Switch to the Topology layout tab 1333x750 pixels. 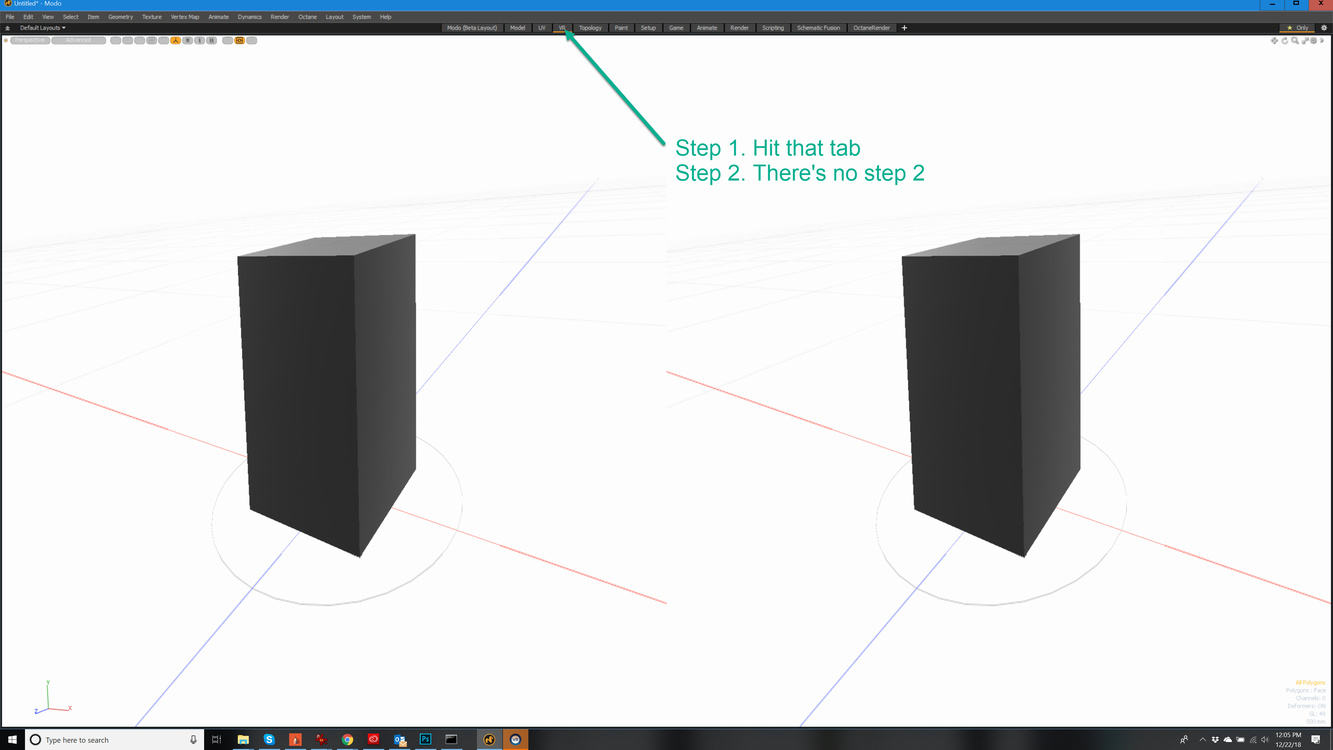(x=590, y=28)
